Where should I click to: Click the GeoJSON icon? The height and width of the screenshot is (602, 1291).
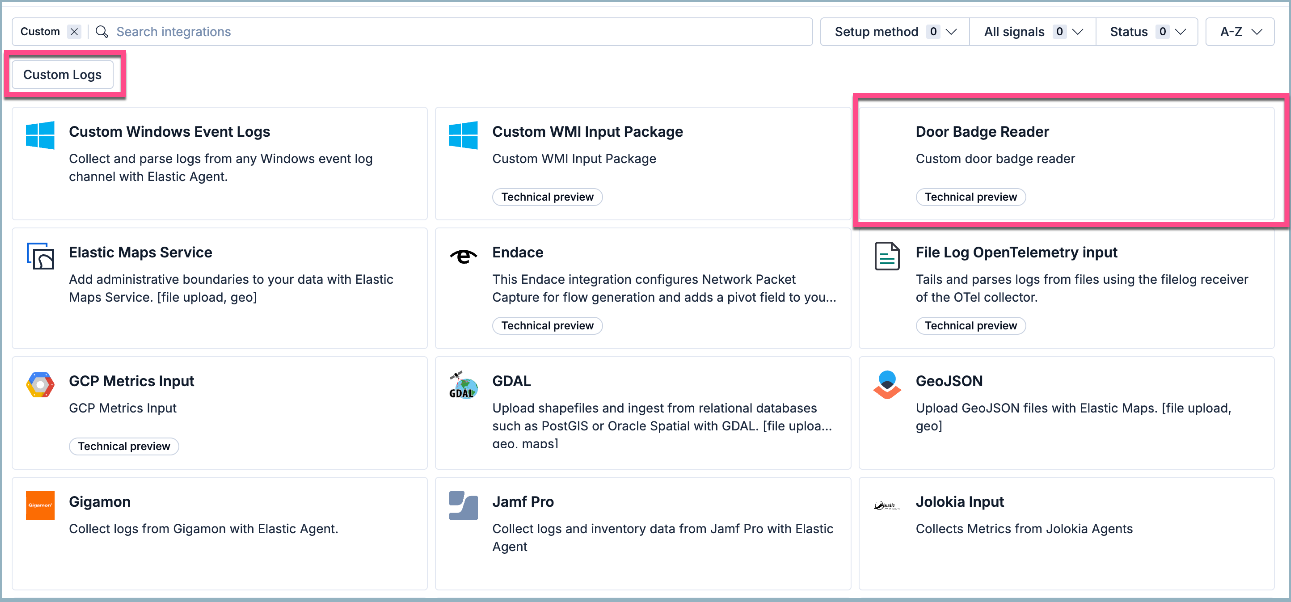[x=887, y=385]
